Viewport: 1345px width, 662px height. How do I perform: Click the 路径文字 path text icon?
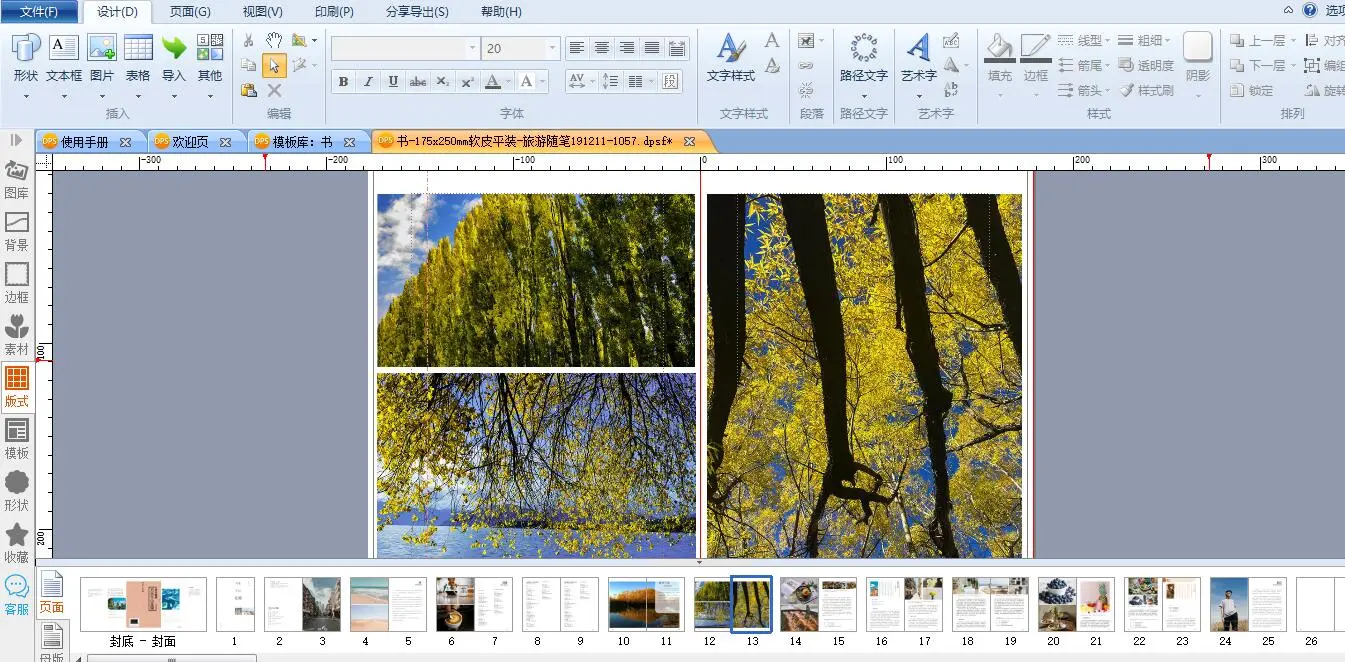point(863,48)
